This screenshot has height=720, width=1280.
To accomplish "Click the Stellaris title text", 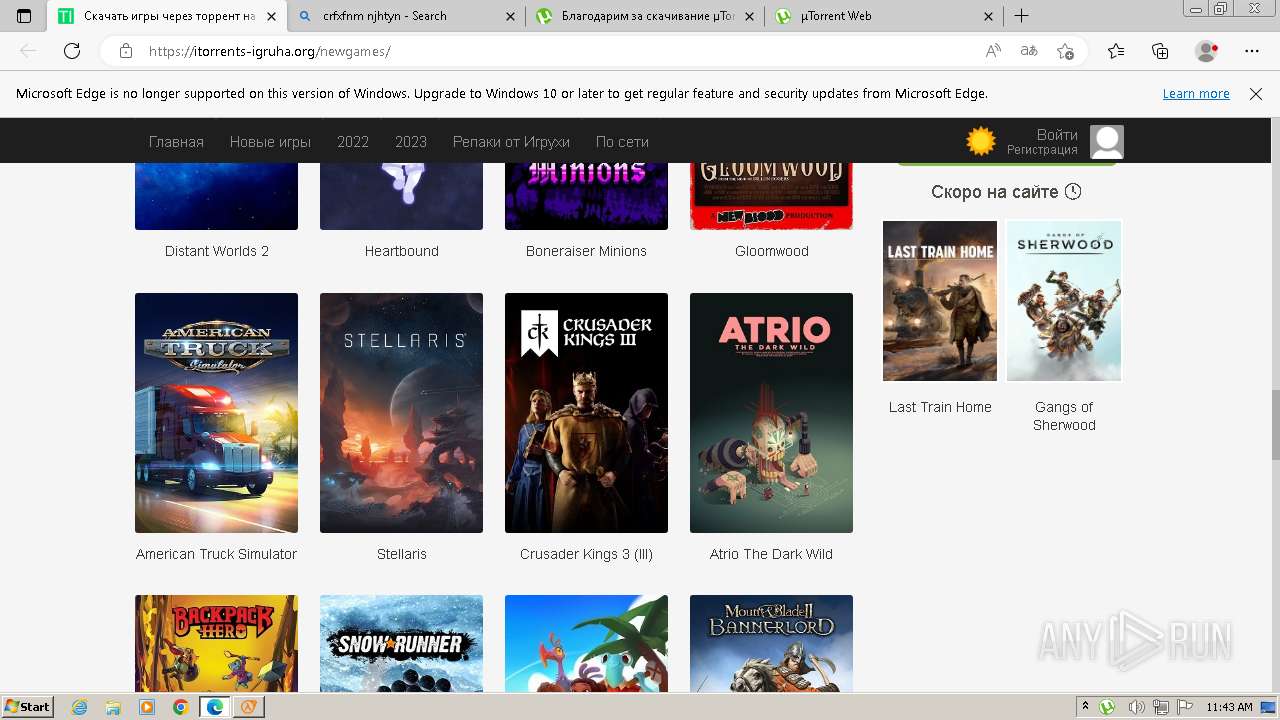I will tap(402, 554).
